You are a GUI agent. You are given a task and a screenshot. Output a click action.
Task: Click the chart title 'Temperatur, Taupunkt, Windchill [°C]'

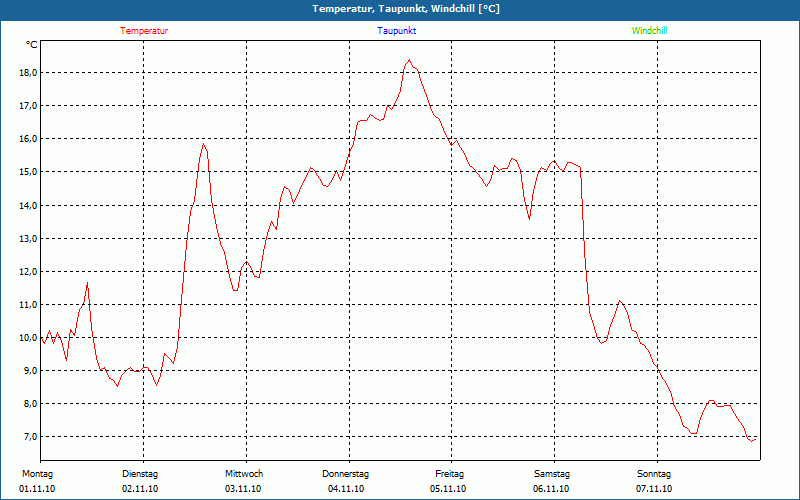pyautogui.click(x=406, y=9)
